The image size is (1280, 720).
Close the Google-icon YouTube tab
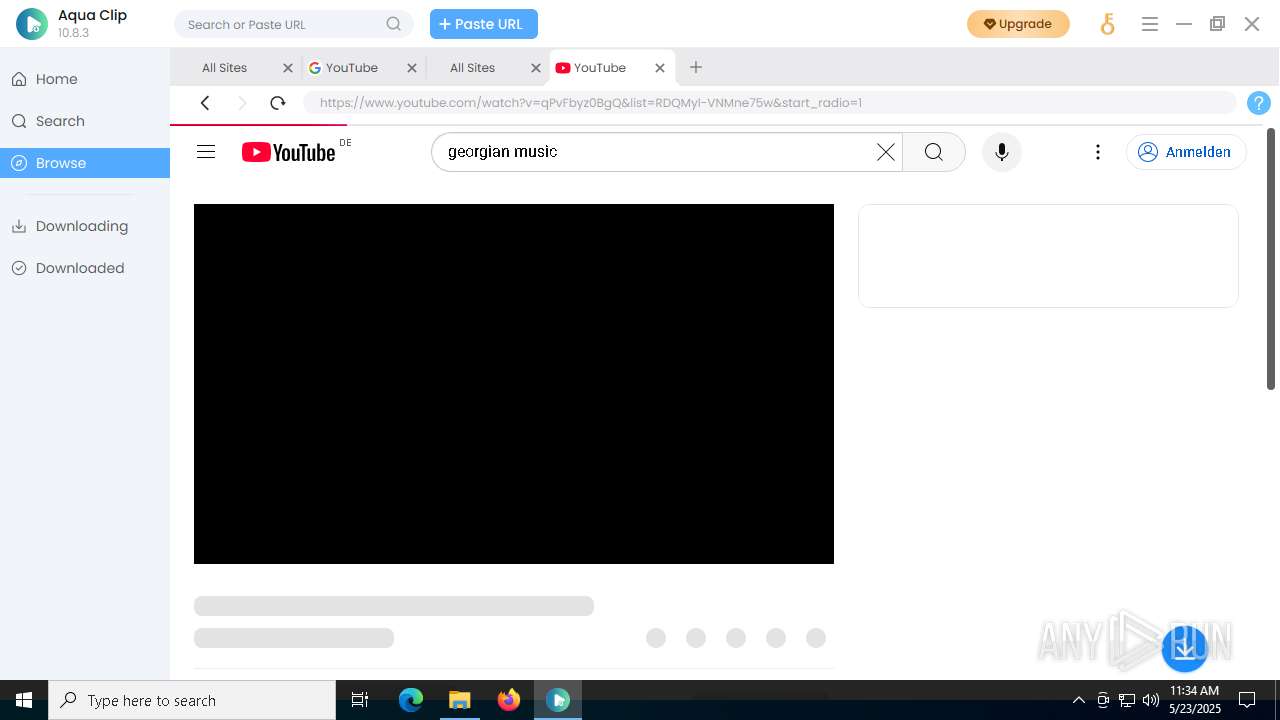click(412, 68)
